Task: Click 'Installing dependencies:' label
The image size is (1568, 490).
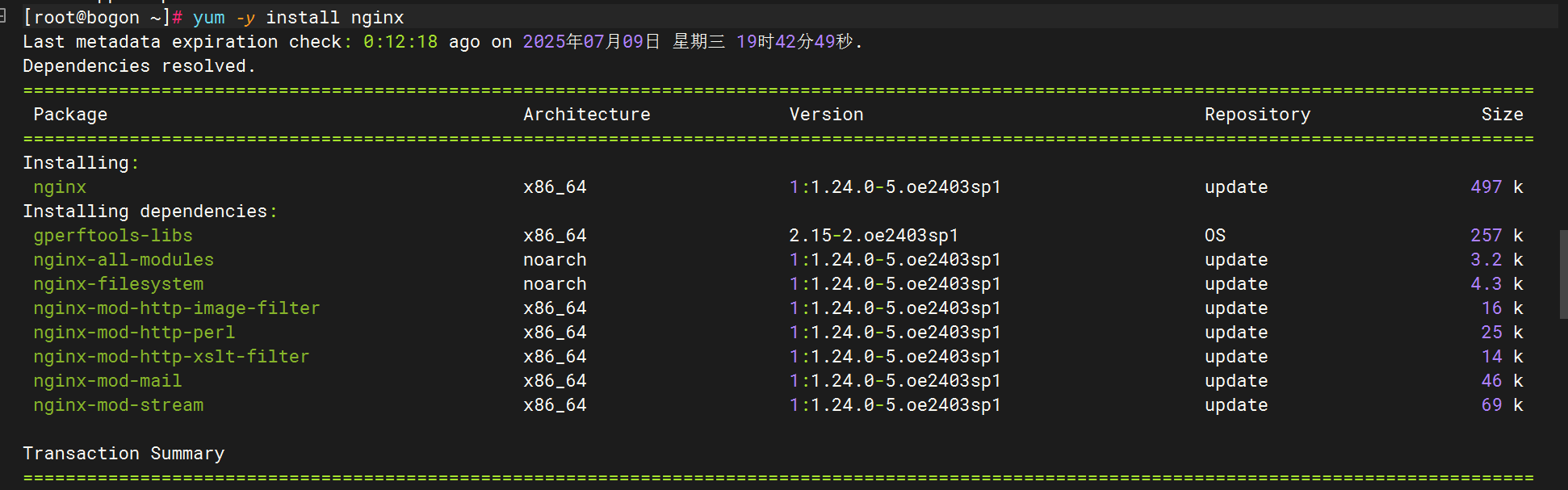Action: 150,211
